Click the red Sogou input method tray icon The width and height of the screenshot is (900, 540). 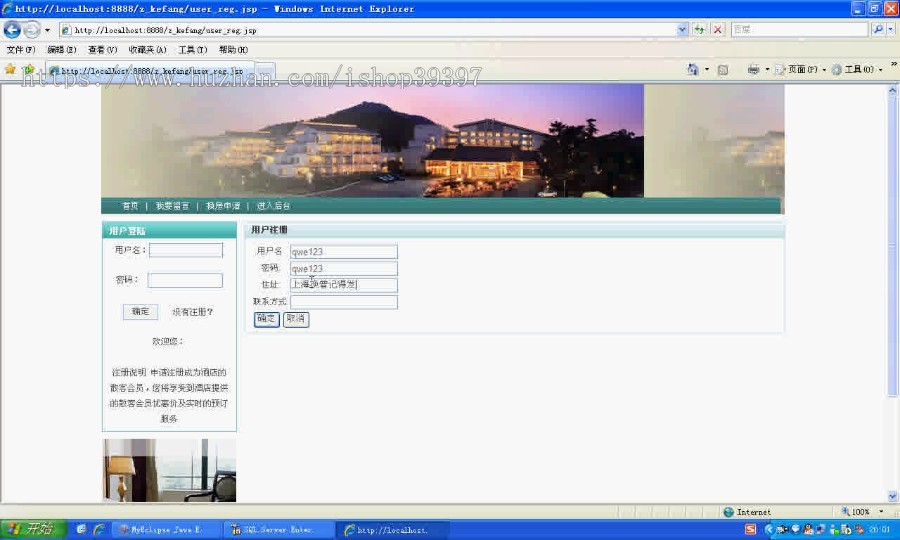(751, 529)
